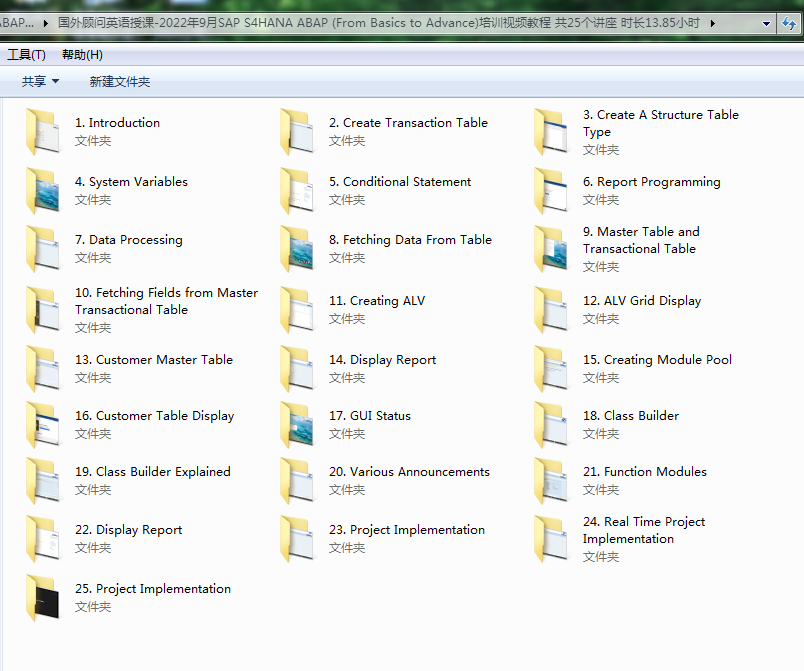Image resolution: width=804 pixels, height=671 pixels.
Task: Select folder icon of 24. Real Time Project Implementation
Action: pos(551,539)
